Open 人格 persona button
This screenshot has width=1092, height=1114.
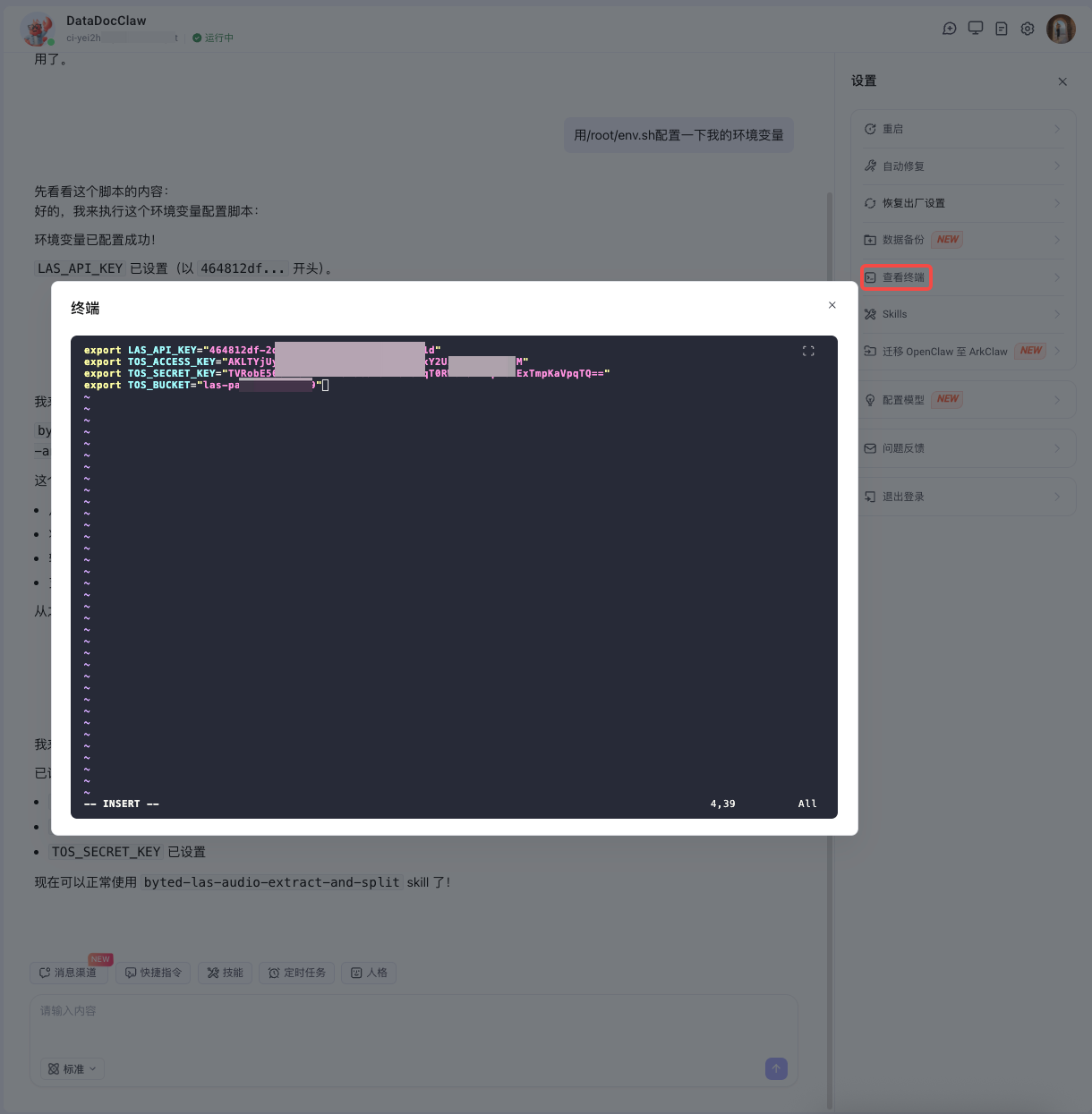(369, 973)
